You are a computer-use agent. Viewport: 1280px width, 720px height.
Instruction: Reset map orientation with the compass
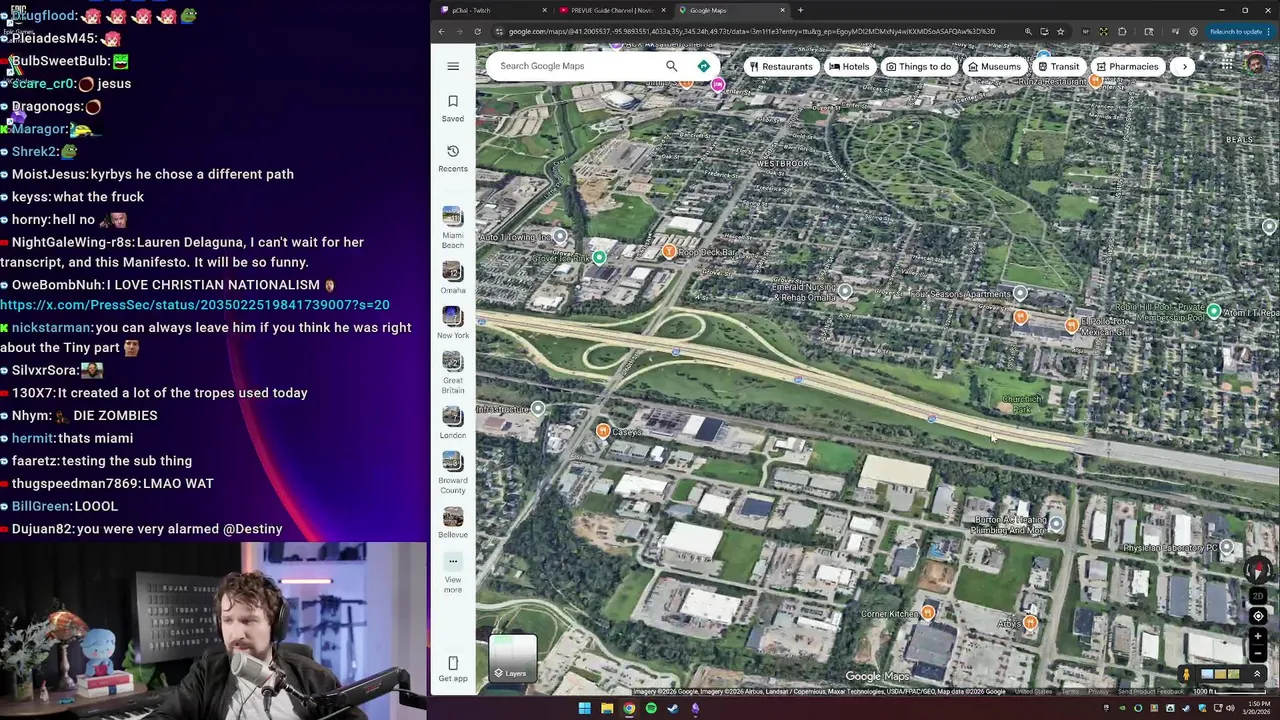(1258, 572)
